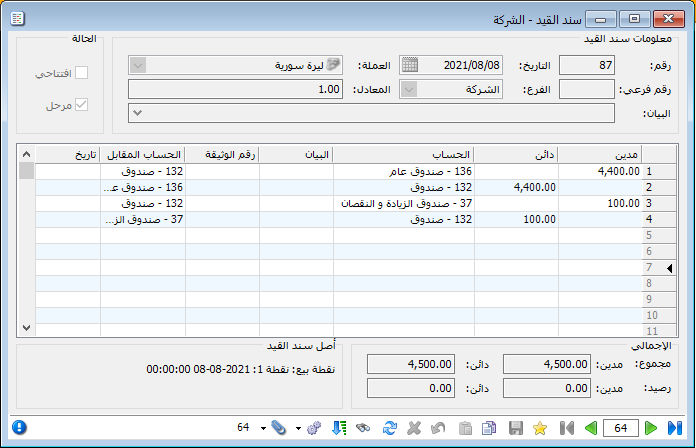The height and width of the screenshot is (448, 696).
Task: Click the yellow star new-record icon
Action: (540, 428)
